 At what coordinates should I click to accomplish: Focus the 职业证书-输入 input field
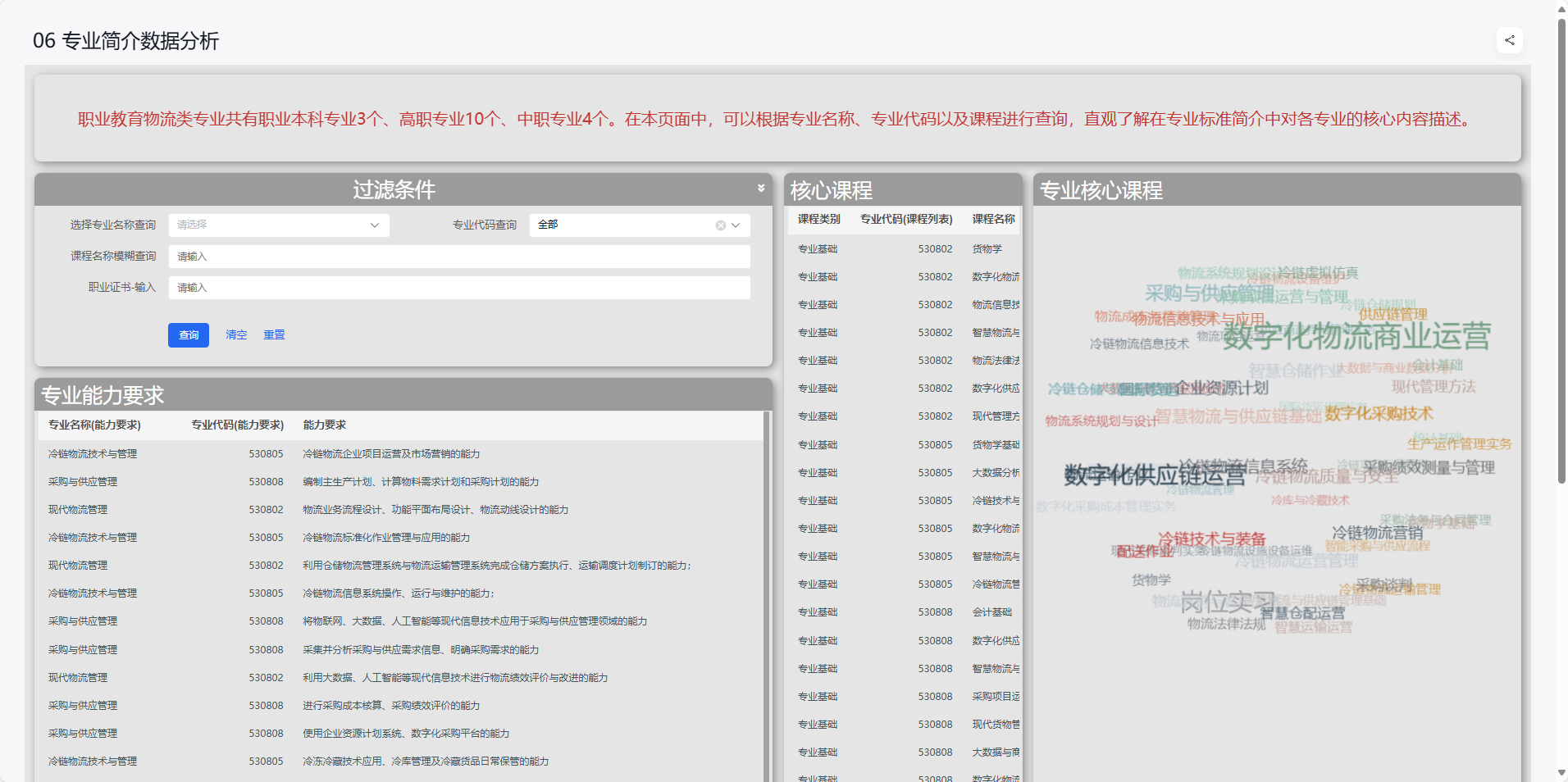pos(459,288)
